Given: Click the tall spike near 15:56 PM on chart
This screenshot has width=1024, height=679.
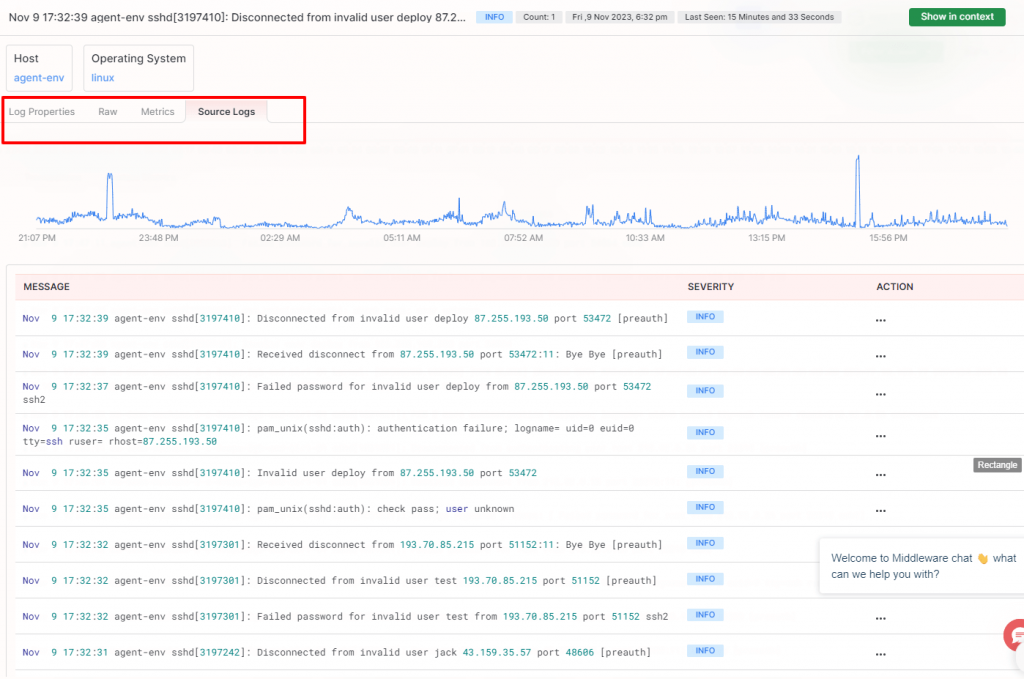Looking at the screenshot, I should tap(858, 189).
